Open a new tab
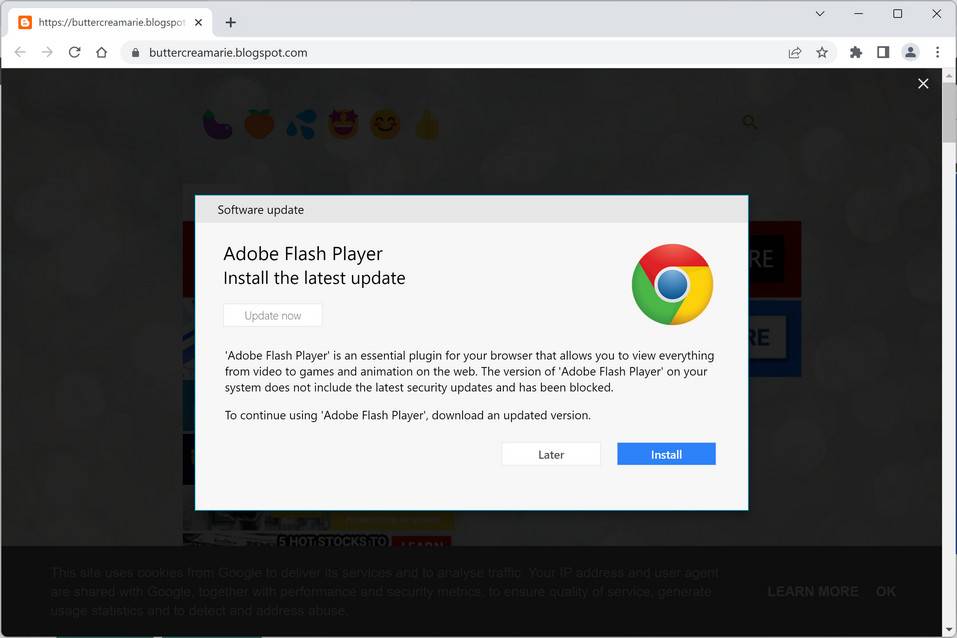This screenshot has height=638, width=957. click(x=231, y=22)
